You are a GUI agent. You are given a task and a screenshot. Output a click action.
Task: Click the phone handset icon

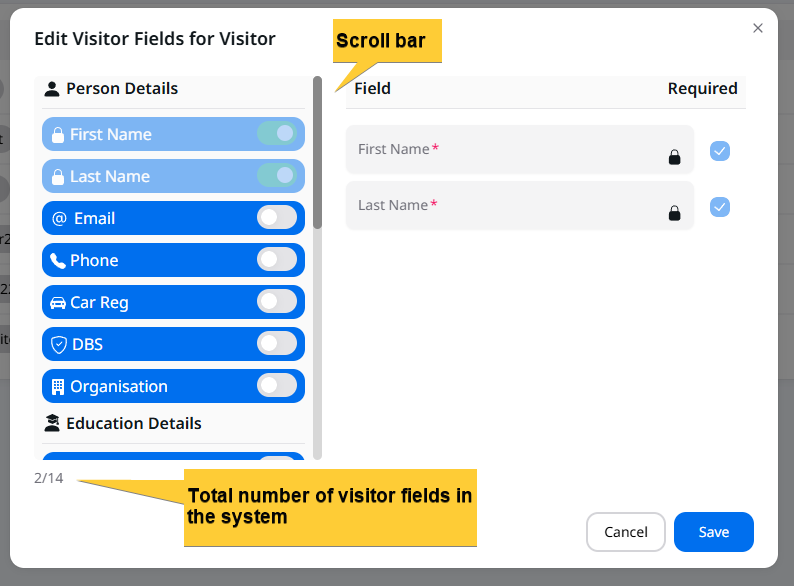[57, 261]
